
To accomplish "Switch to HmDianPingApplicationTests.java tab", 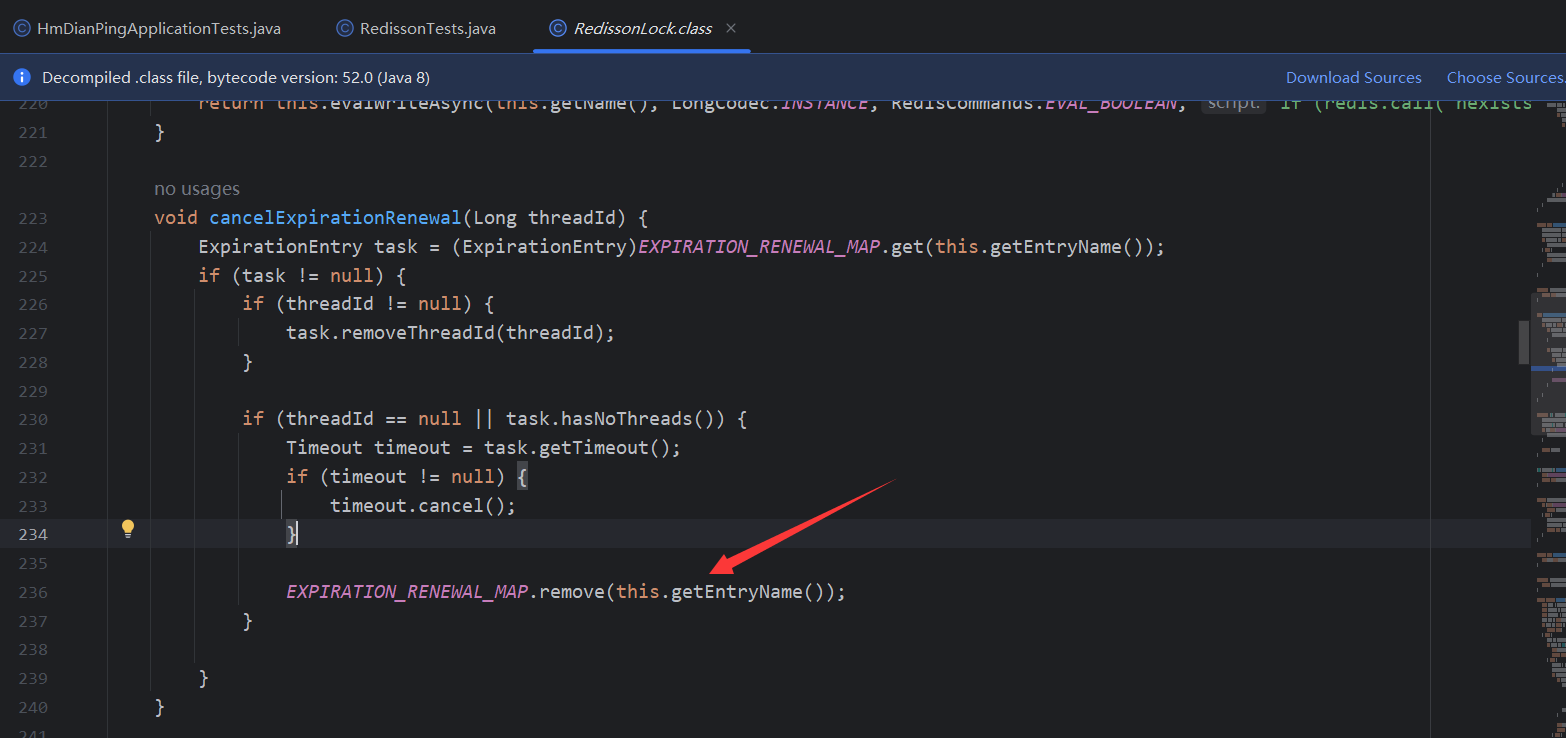I will click(x=147, y=28).
